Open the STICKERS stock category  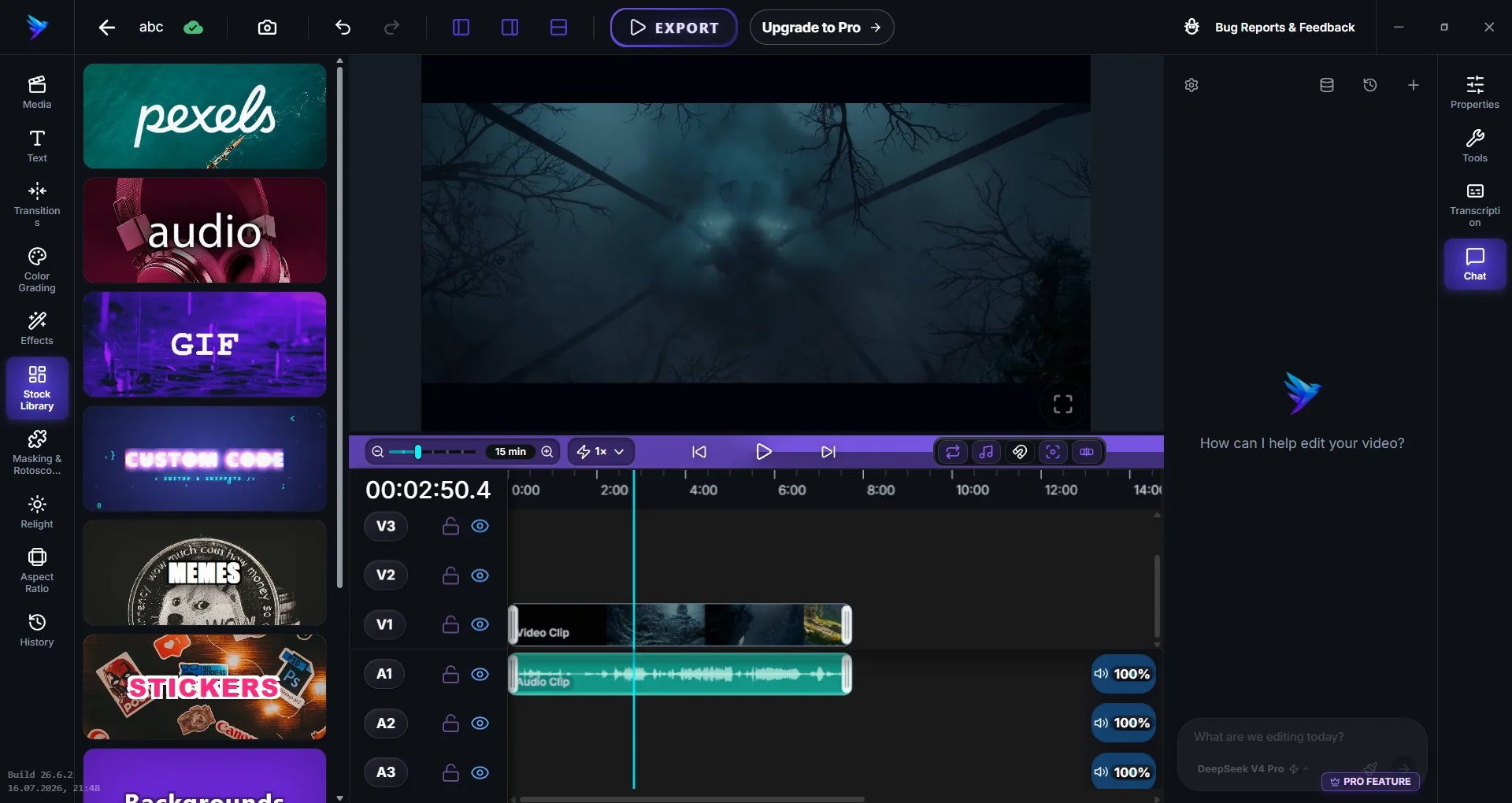point(205,686)
